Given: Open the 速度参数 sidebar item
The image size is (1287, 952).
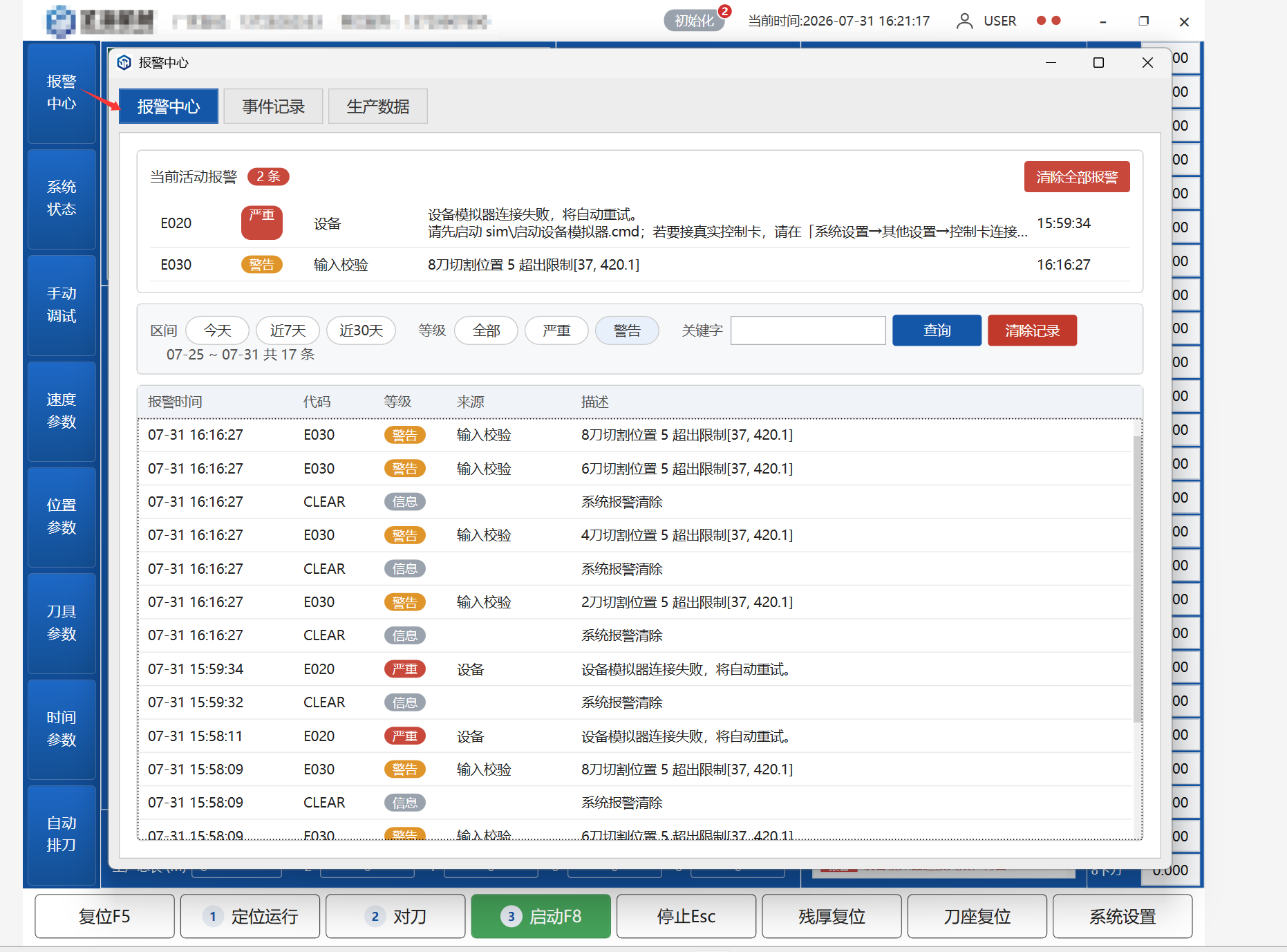Looking at the screenshot, I should [x=62, y=411].
